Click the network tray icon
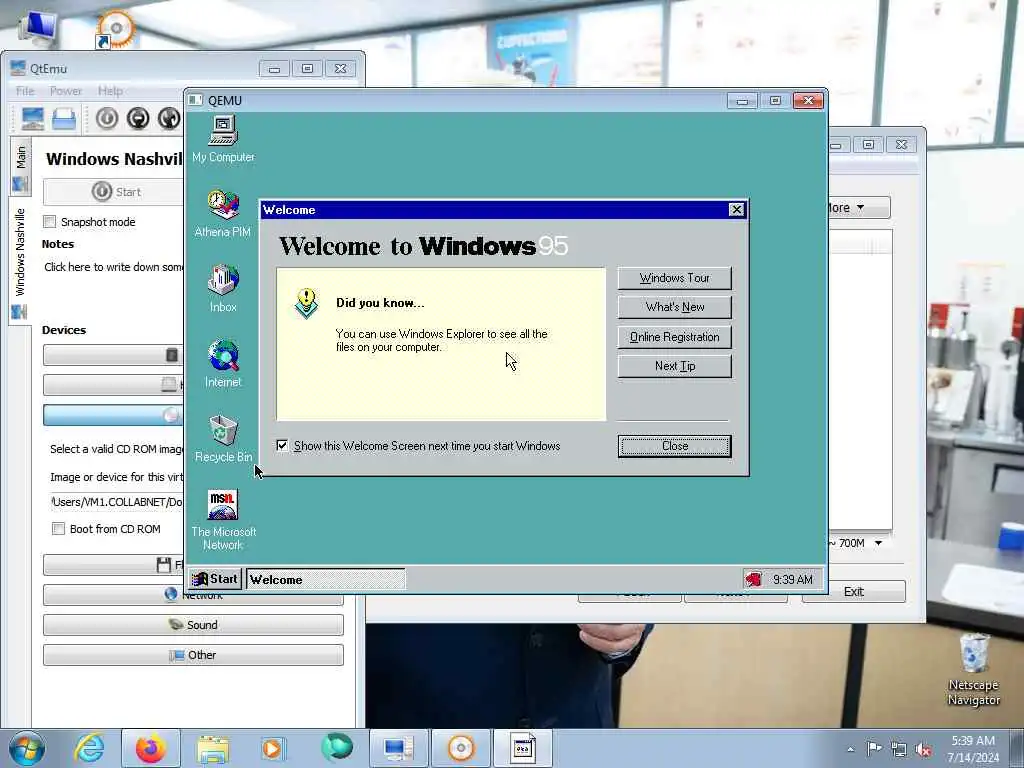Viewport: 1024px width, 768px height. 899,750
